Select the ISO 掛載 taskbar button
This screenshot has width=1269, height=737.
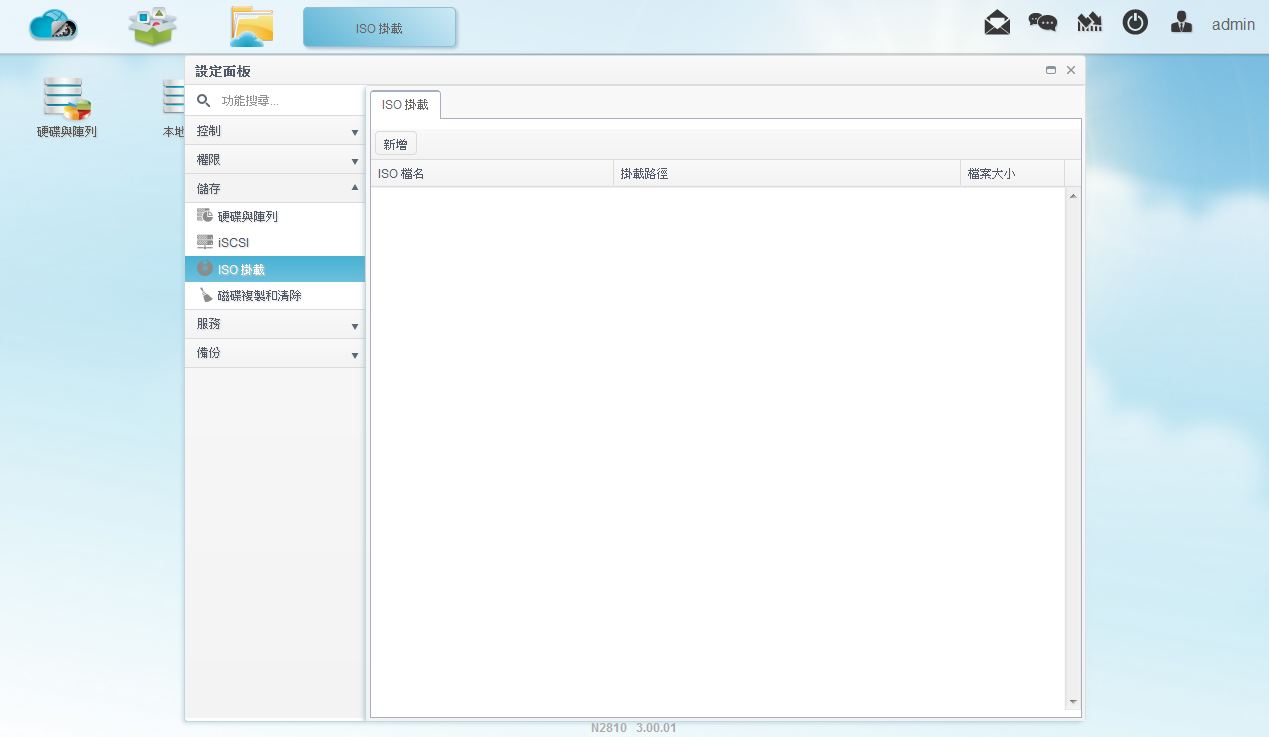(x=379, y=28)
